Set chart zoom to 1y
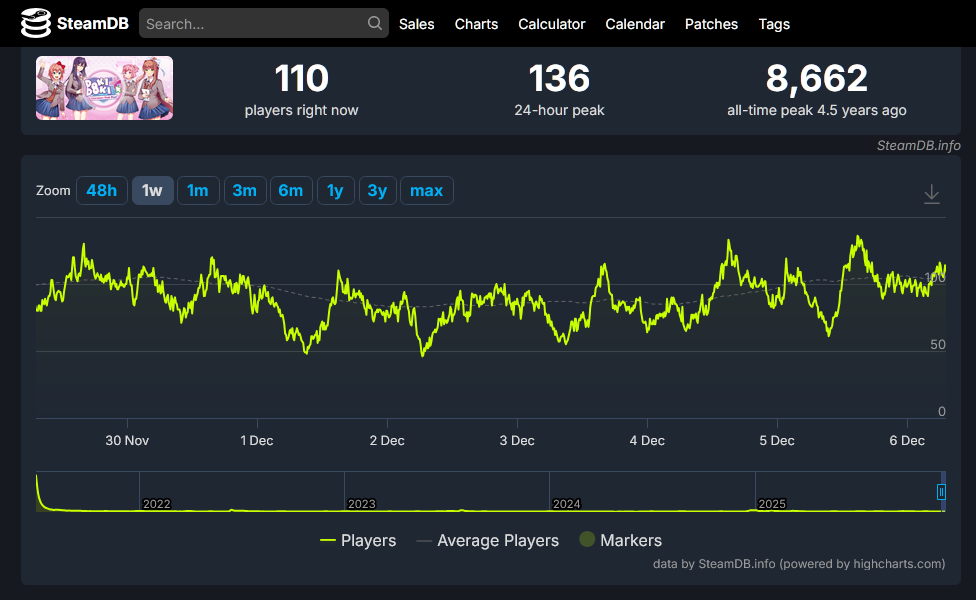The width and height of the screenshot is (976, 600). coord(336,190)
